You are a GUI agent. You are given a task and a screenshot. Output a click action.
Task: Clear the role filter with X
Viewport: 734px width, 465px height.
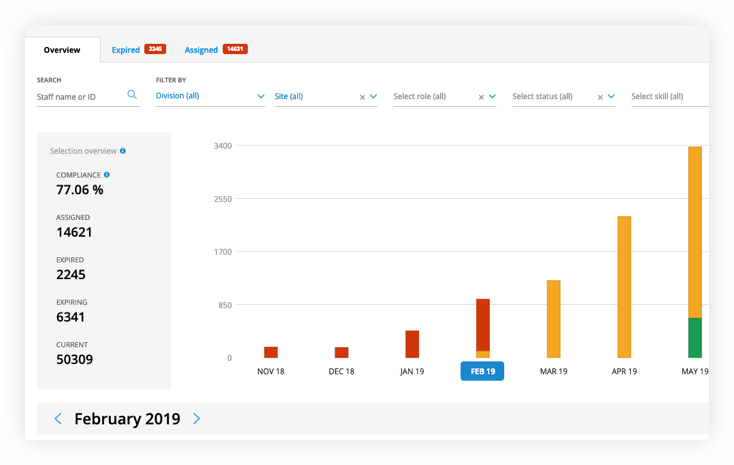coord(481,97)
